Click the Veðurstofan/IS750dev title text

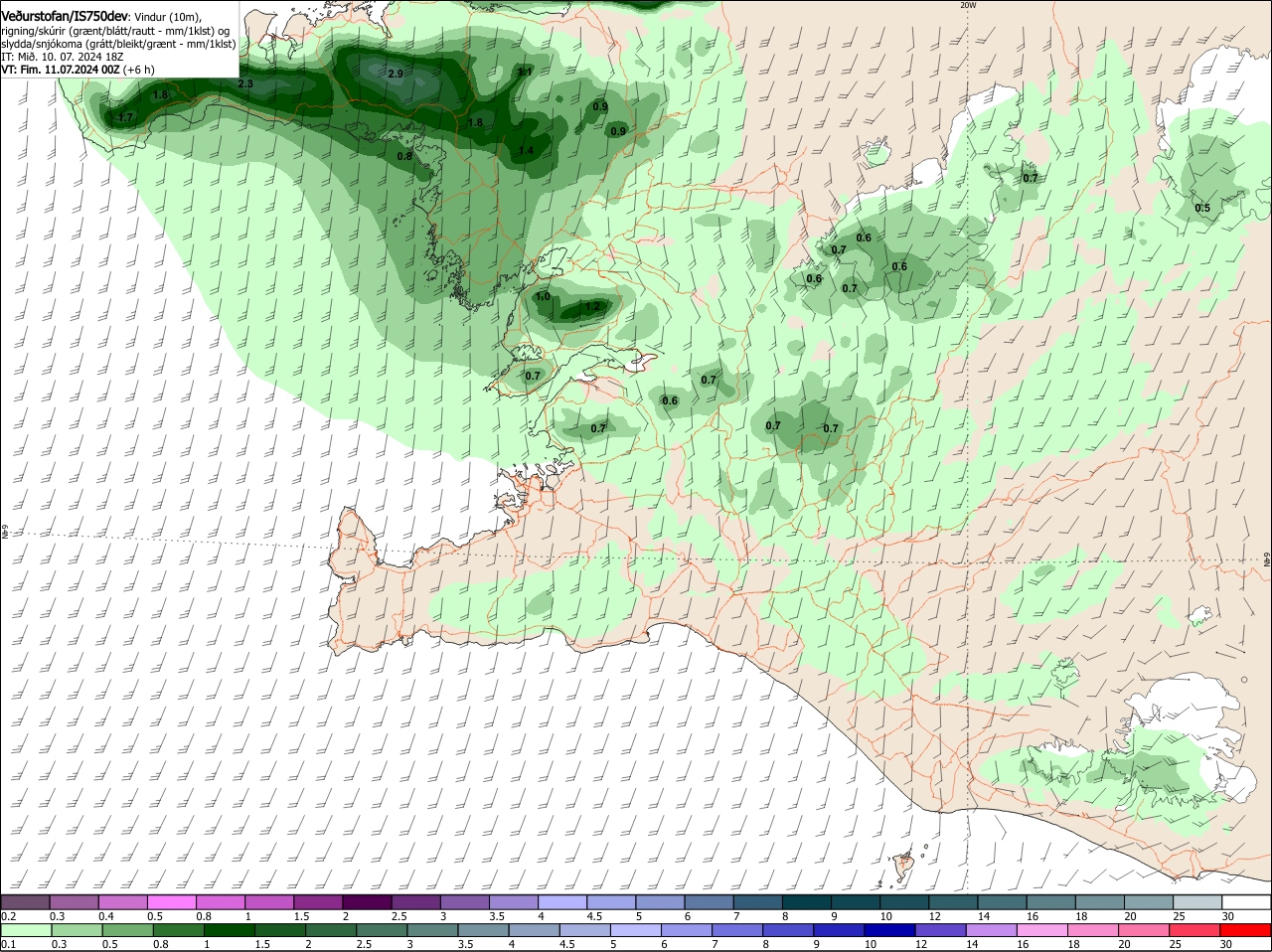point(65,16)
